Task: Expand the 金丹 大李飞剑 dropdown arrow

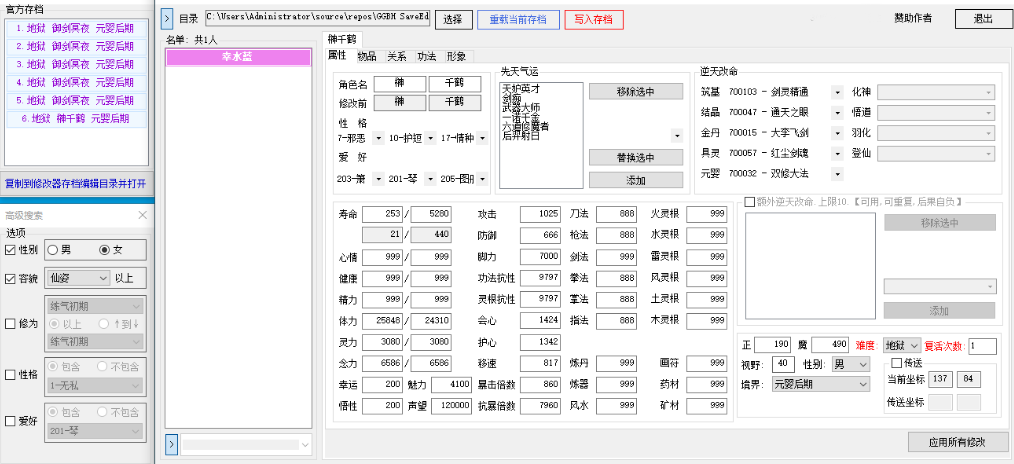Action: 838,133
